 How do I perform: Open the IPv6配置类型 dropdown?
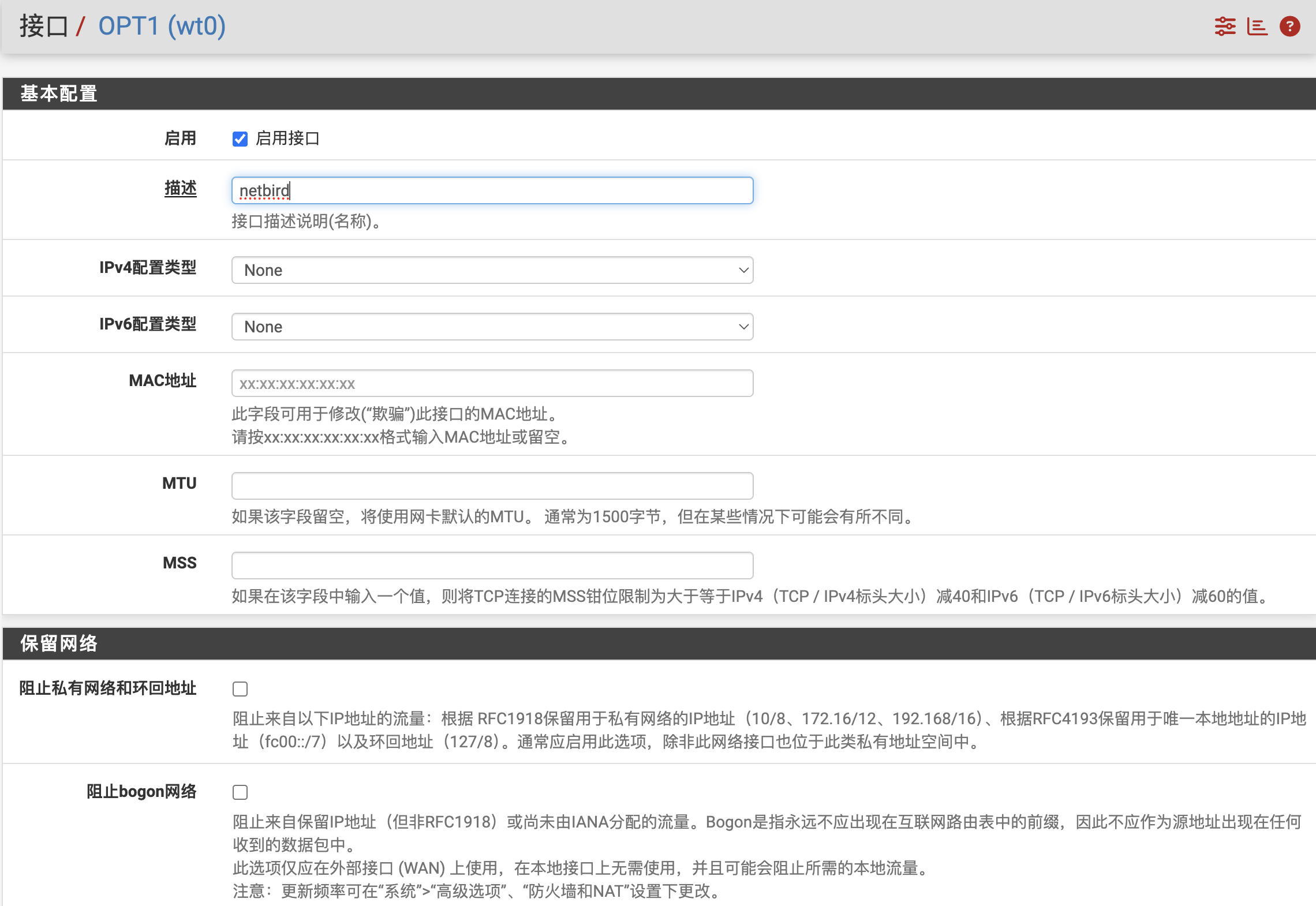point(492,327)
